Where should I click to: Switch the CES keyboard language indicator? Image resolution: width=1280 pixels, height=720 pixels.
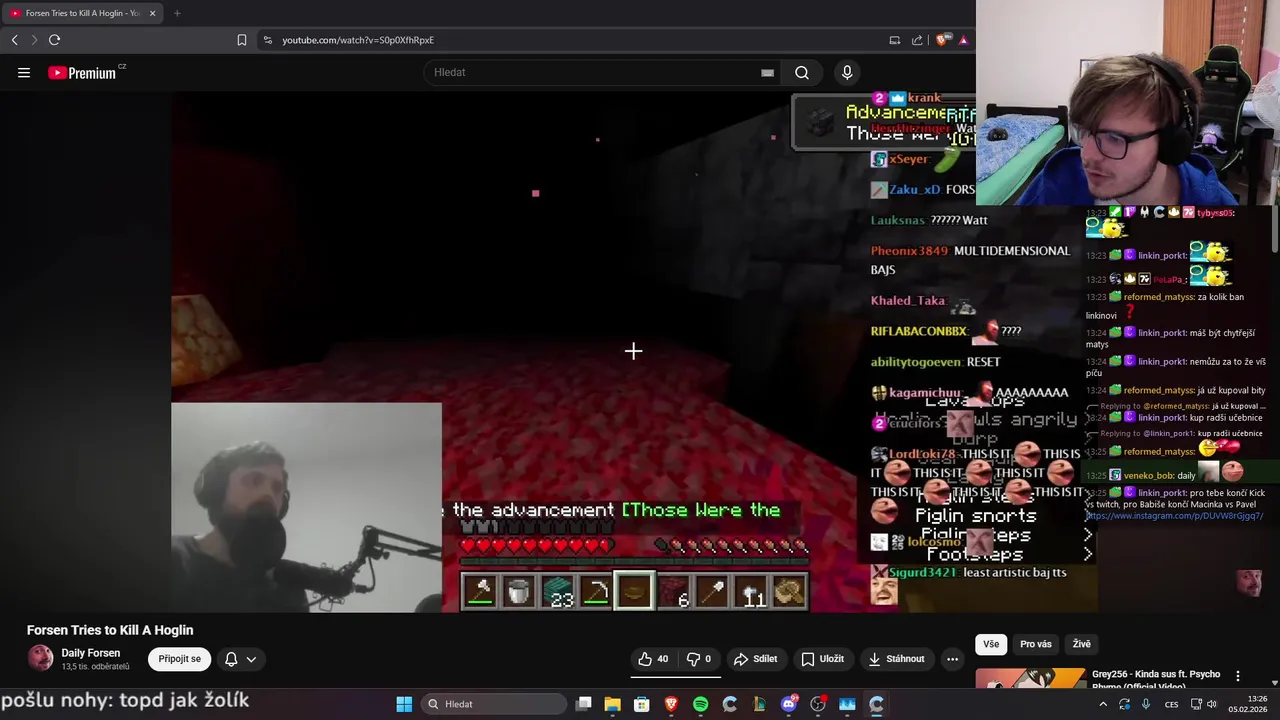(1171, 704)
